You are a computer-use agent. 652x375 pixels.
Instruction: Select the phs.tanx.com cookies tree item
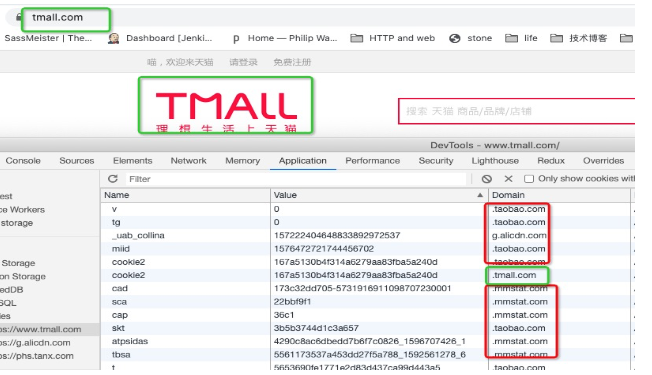click(x=37, y=356)
